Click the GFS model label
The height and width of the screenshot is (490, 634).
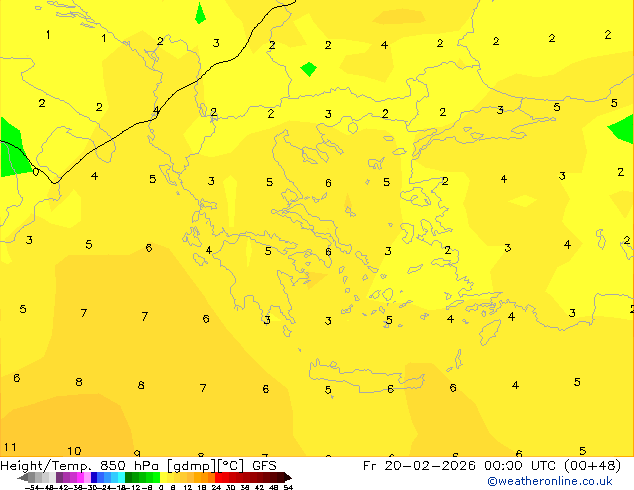point(264,466)
